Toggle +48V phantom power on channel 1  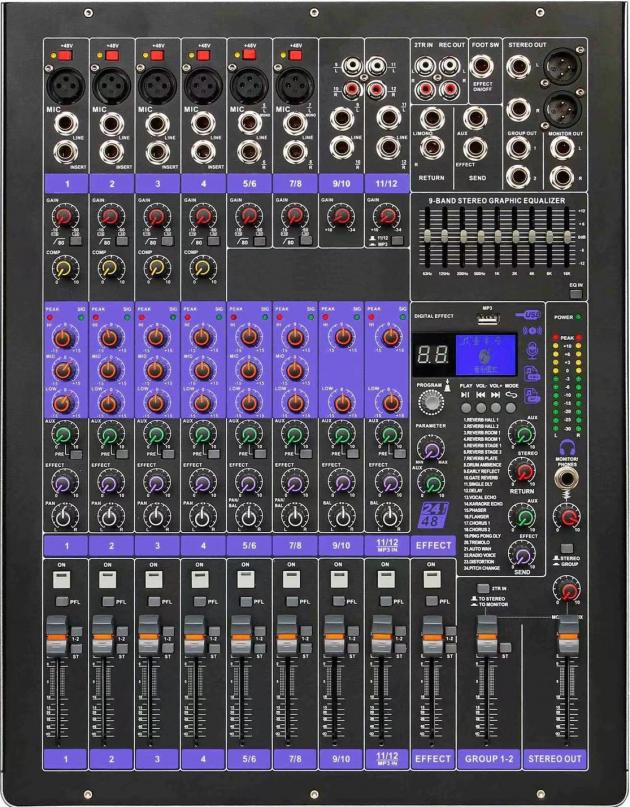pos(66,56)
